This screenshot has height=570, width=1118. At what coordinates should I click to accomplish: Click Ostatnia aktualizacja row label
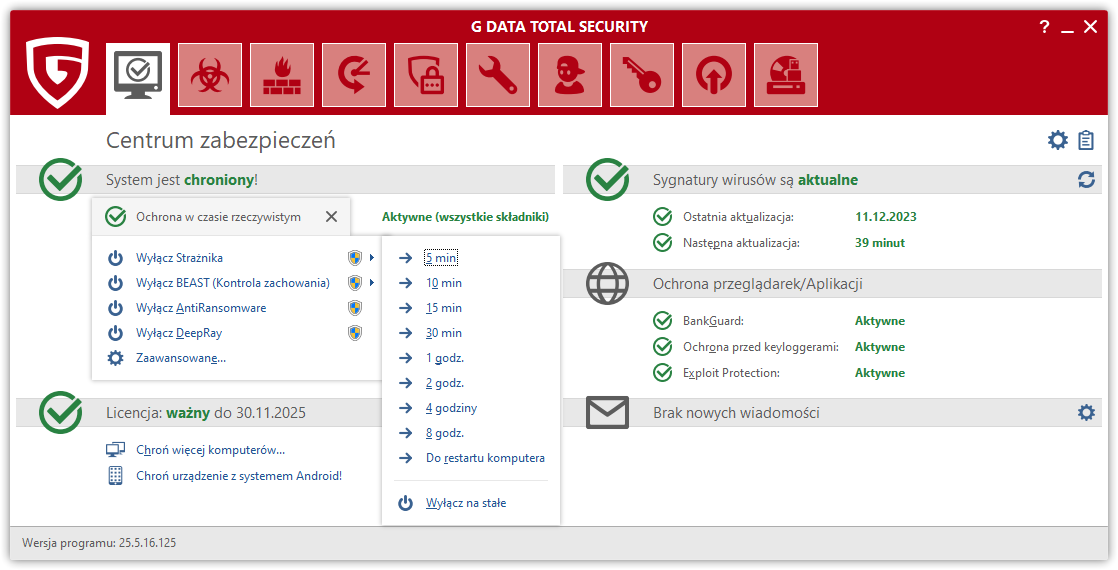tap(738, 217)
